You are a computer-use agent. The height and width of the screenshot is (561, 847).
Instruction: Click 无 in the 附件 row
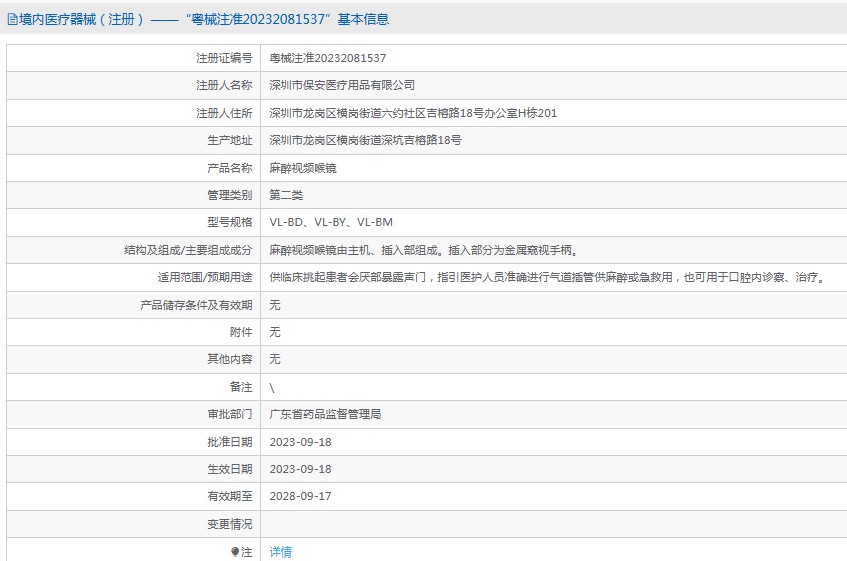tap(275, 333)
